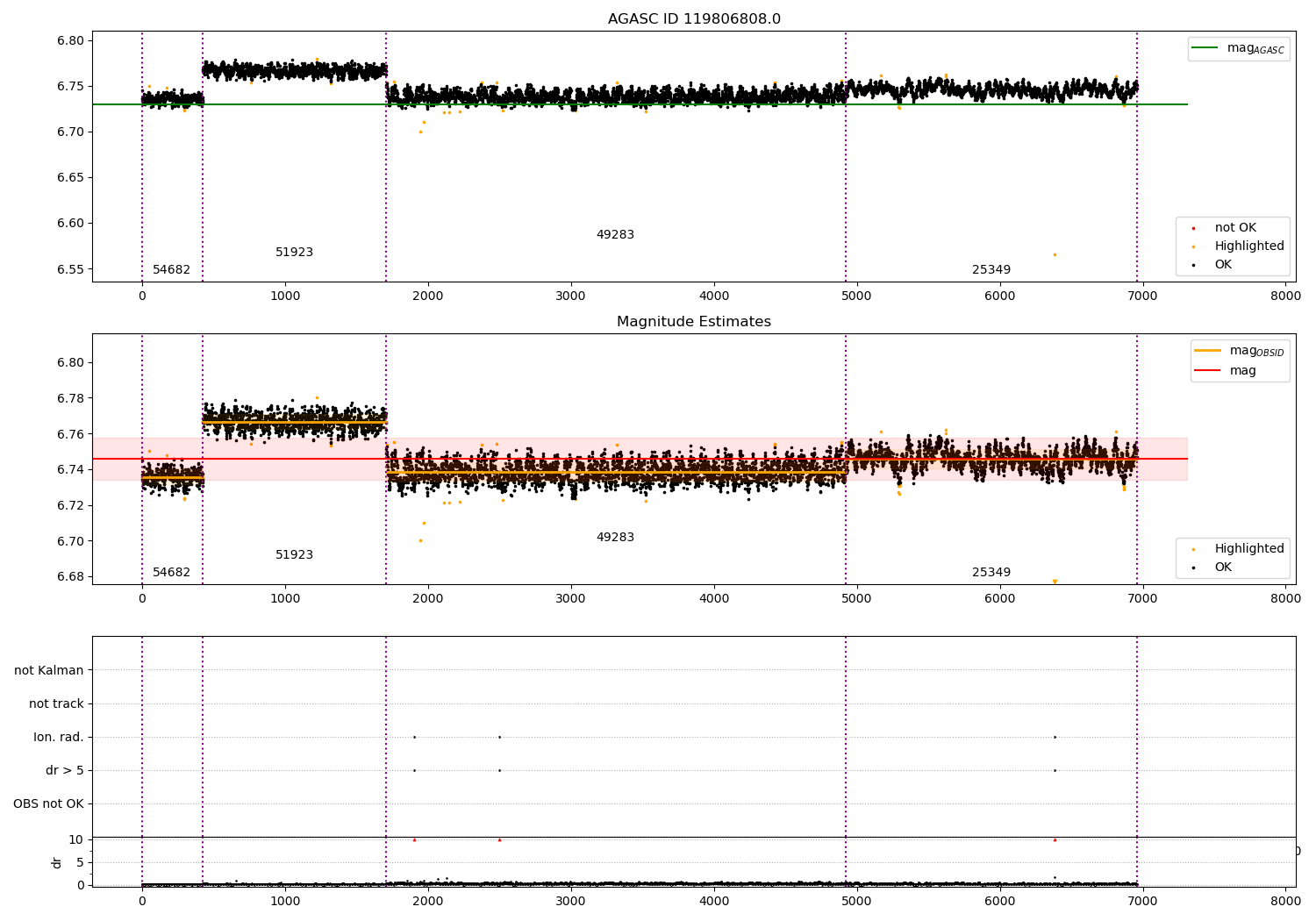
Task: Click the 'dr > 5' row label
Action: coord(65,770)
